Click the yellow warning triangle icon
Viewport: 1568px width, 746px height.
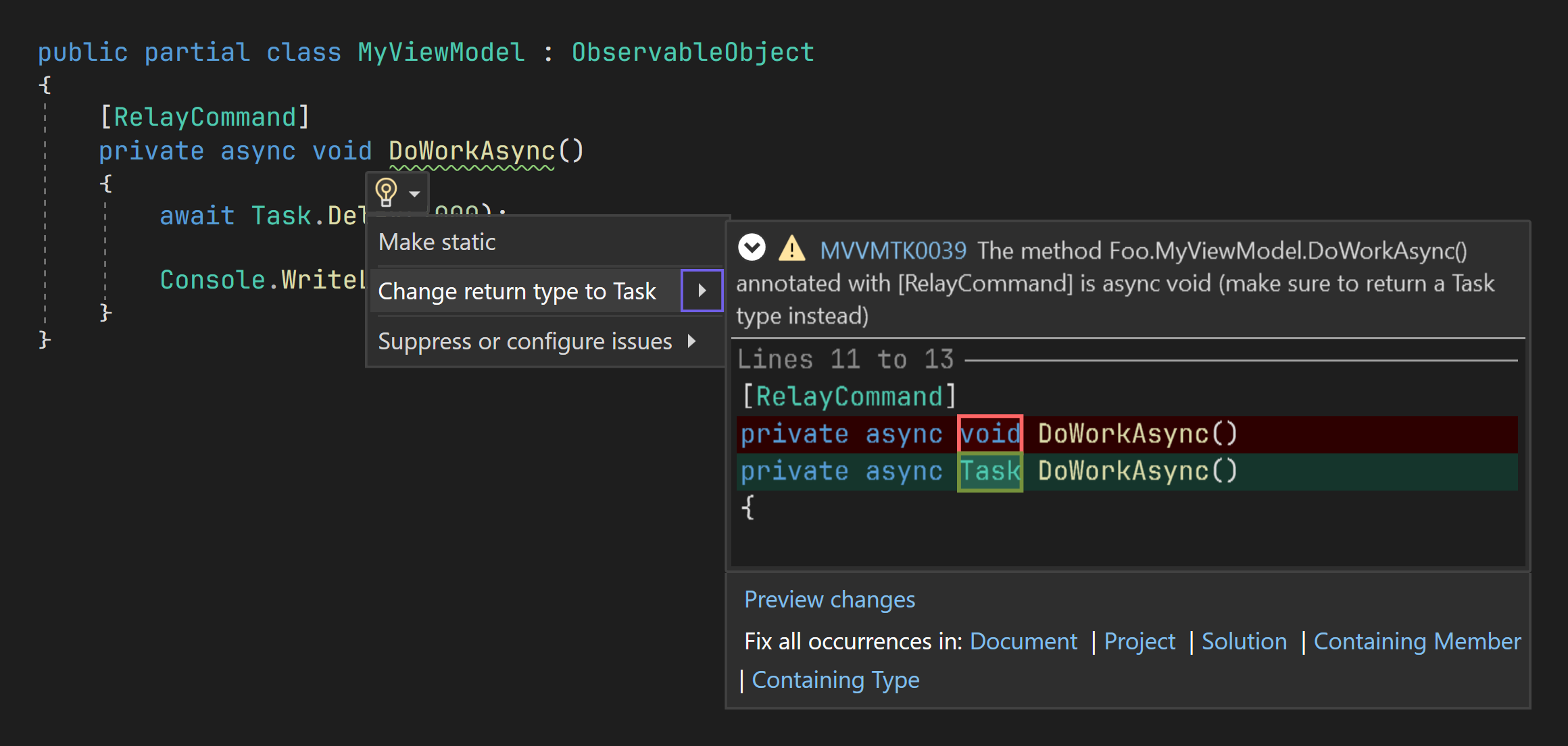click(x=792, y=250)
